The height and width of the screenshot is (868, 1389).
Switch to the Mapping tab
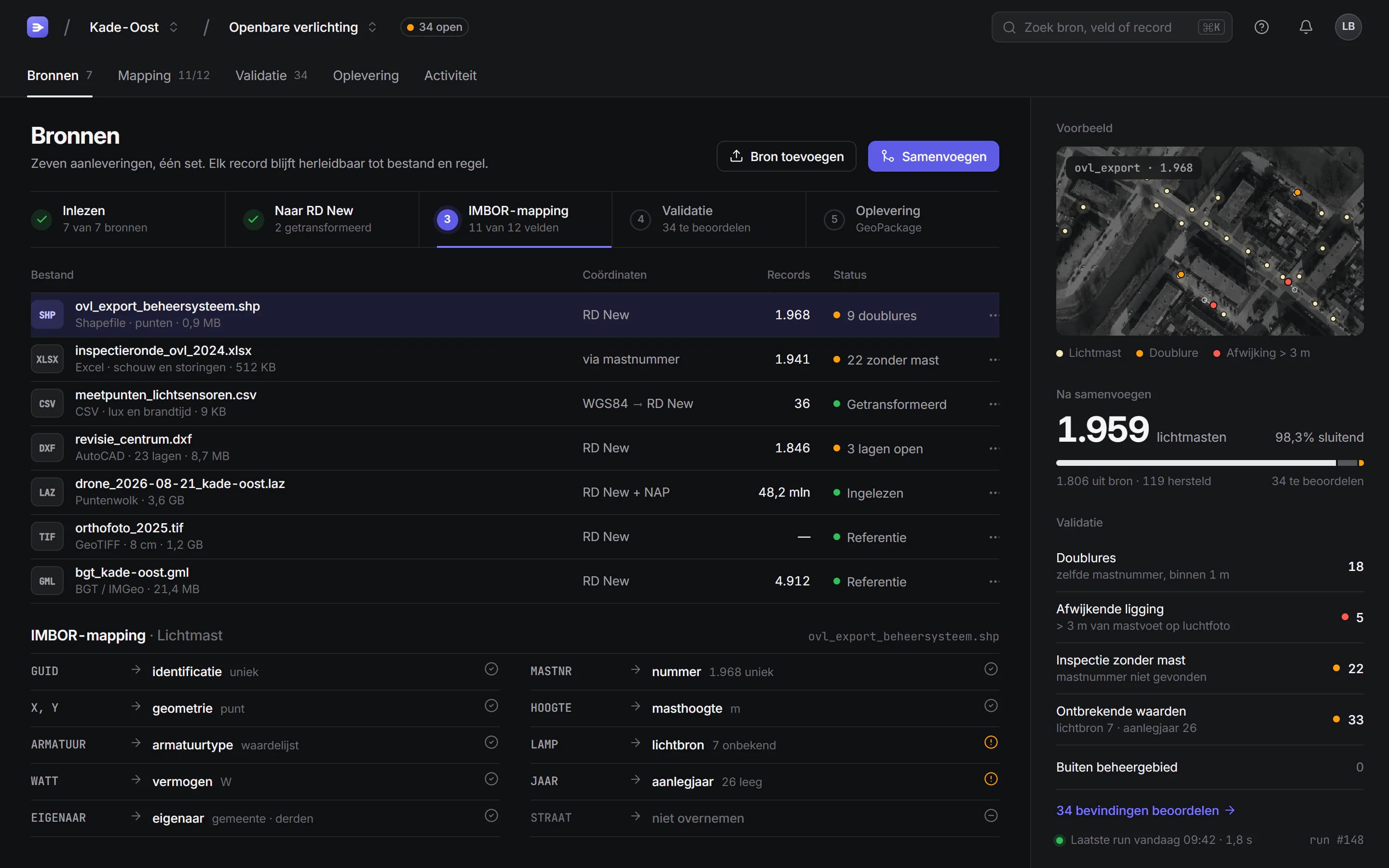click(x=163, y=75)
